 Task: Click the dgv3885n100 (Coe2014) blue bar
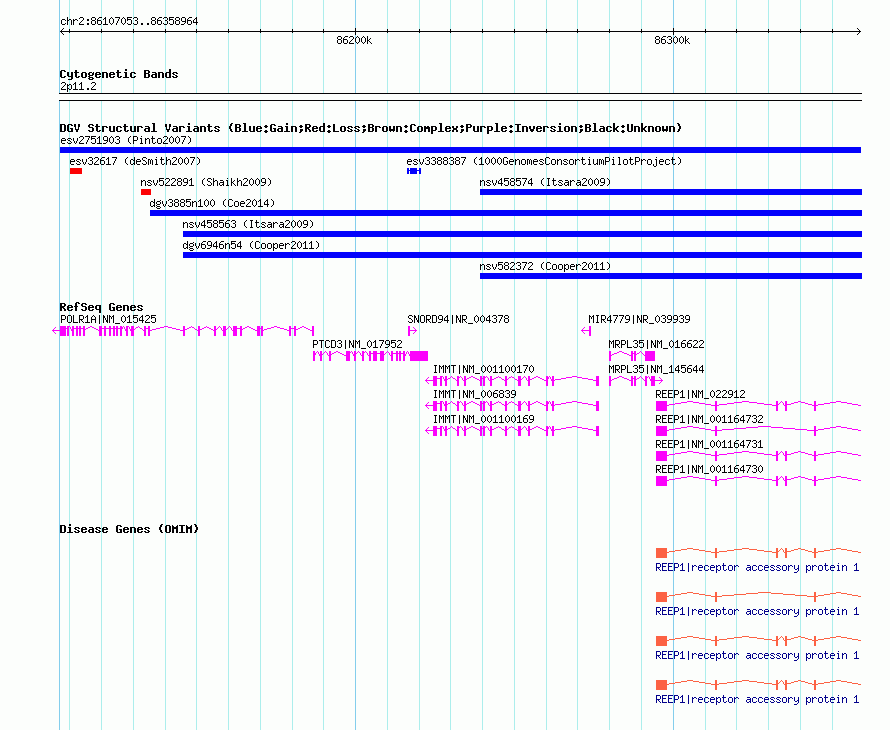[506, 213]
